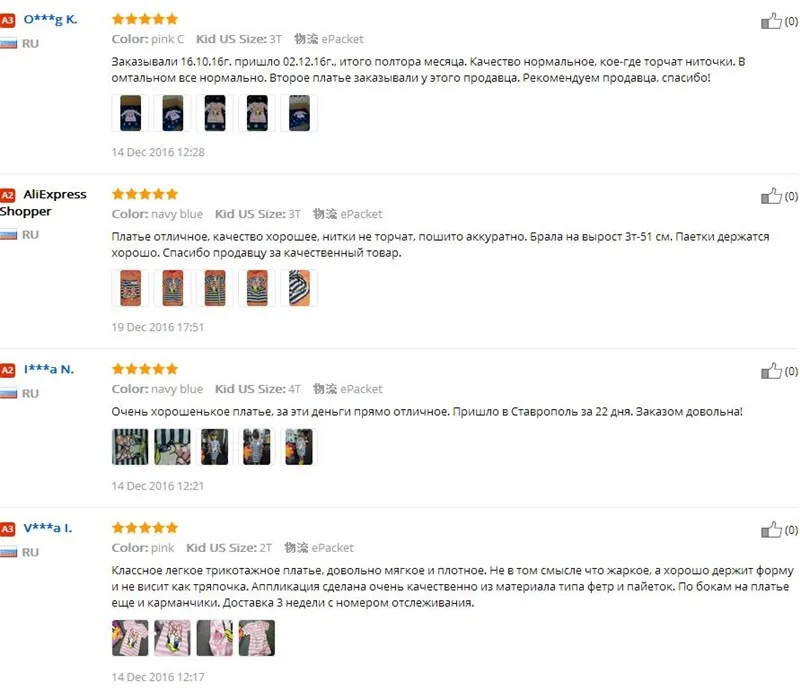Like V***a I.'s review with thumbs-up icon
The height and width of the screenshot is (690, 800).
coord(771,530)
